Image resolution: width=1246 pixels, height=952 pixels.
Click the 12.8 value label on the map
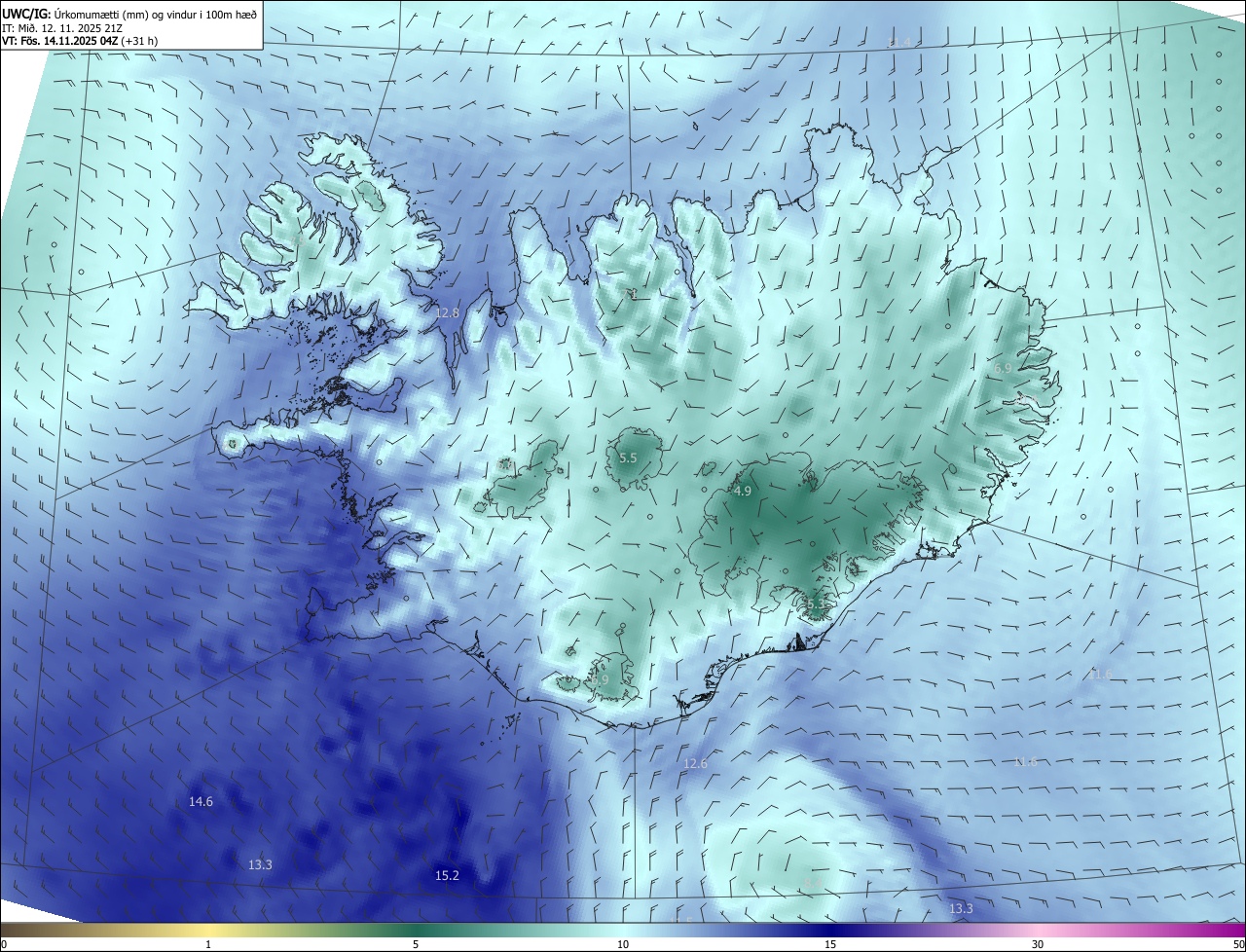pyautogui.click(x=447, y=312)
